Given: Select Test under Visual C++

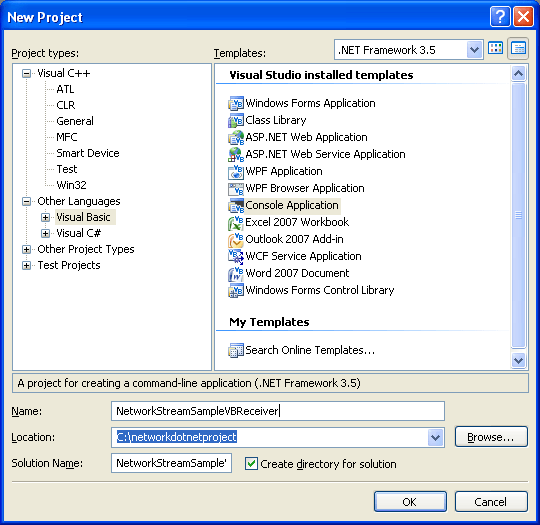Looking at the screenshot, I should point(67,169).
